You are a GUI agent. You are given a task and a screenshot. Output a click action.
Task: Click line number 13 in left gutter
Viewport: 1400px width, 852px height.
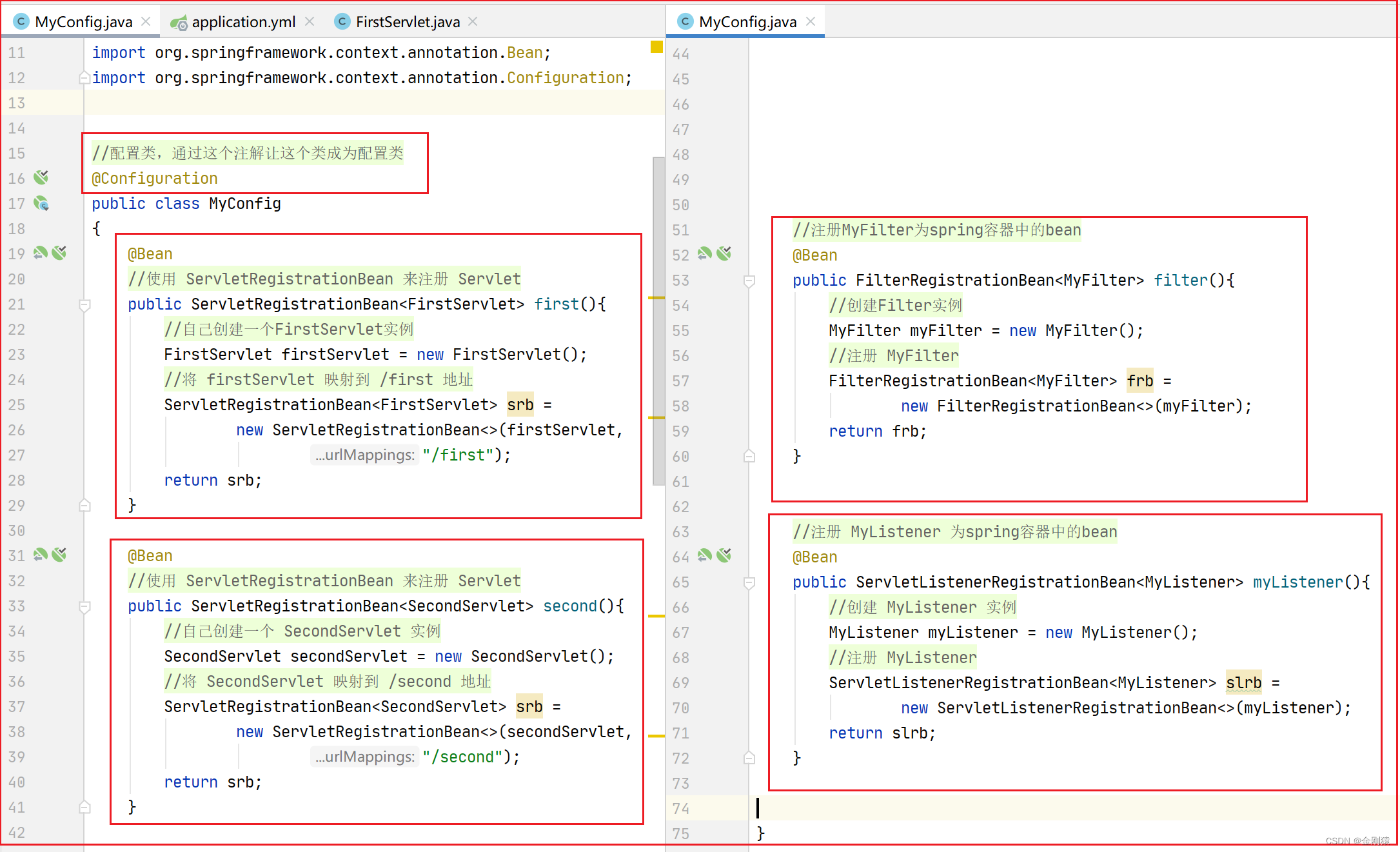pyautogui.click(x=17, y=103)
